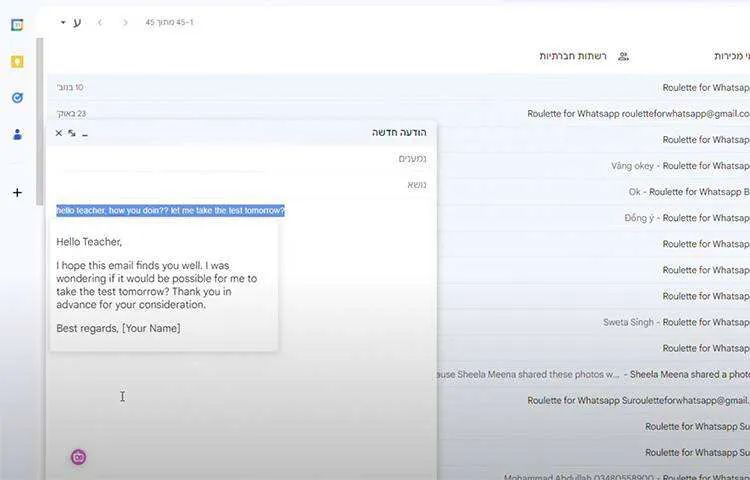Image resolution: width=750 pixels, height=480 pixels.
Task: Select the suggested 'Hello Teacher' rewritten email card
Action: pos(165,285)
